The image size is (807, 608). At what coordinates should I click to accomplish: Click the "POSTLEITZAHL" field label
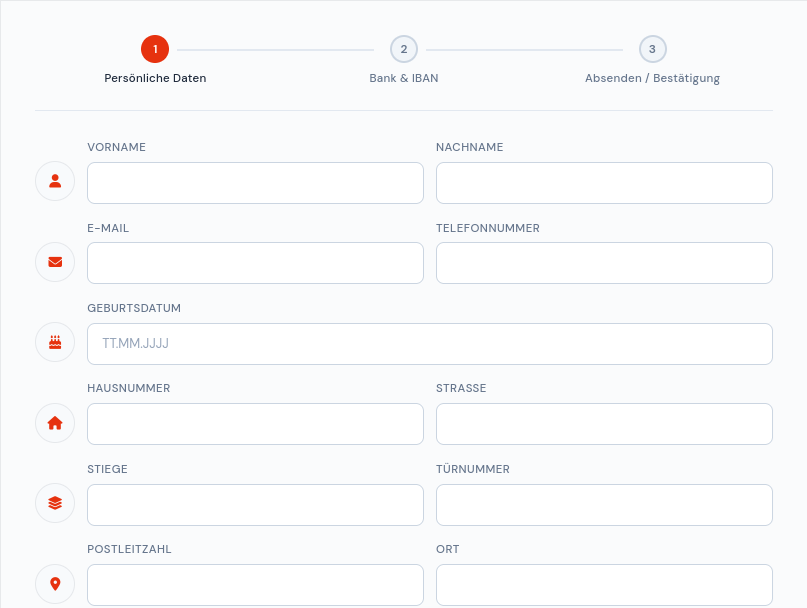(129, 549)
